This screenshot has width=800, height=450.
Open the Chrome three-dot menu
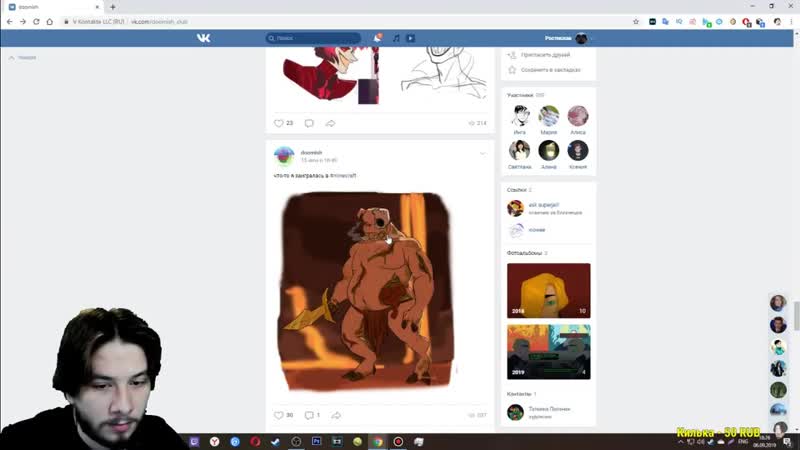click(x=791, y=21)
